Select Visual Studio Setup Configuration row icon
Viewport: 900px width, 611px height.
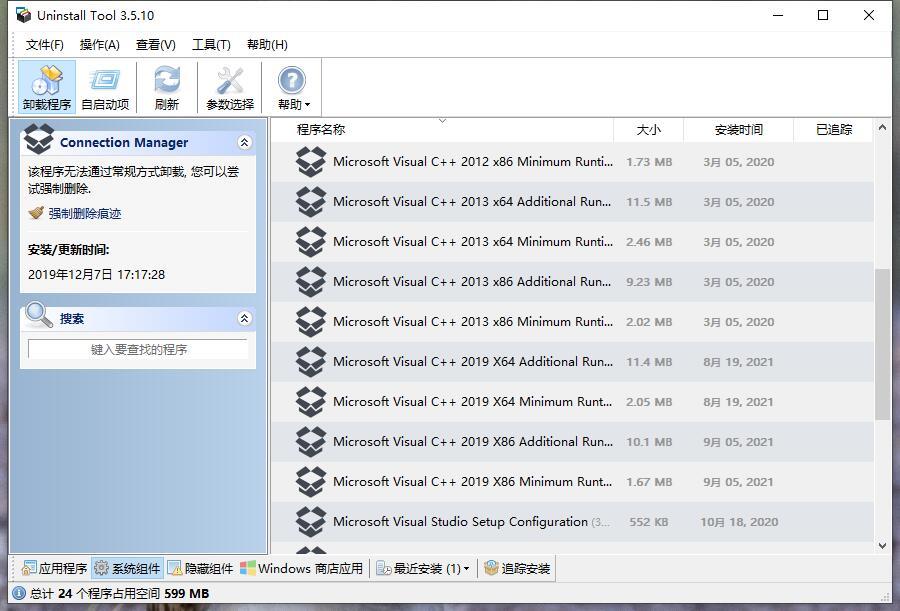point(311,522)
